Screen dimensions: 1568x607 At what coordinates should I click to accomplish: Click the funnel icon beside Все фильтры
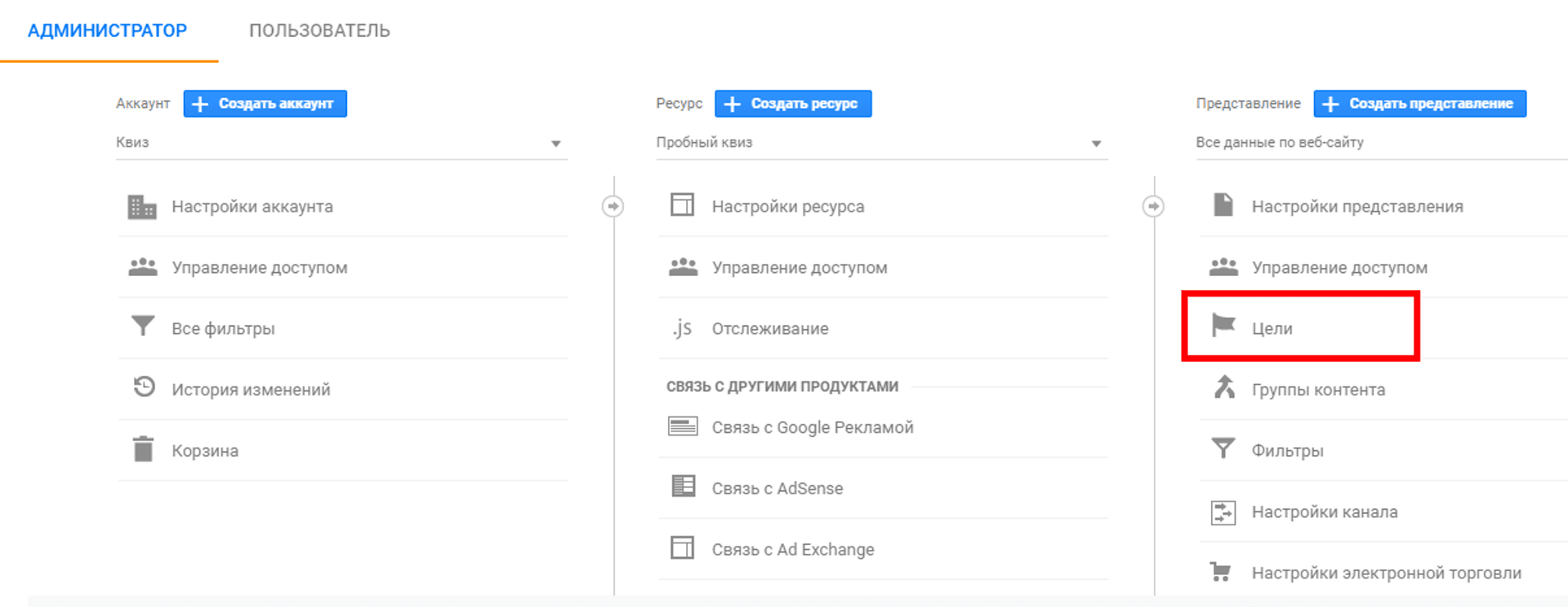click(x=143, y=327)
